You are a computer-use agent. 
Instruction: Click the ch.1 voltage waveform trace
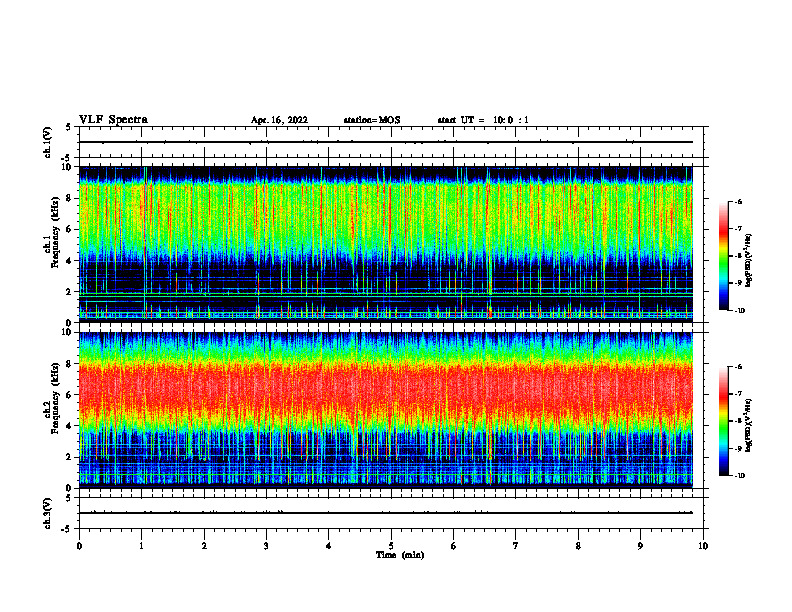click(386, 142)
